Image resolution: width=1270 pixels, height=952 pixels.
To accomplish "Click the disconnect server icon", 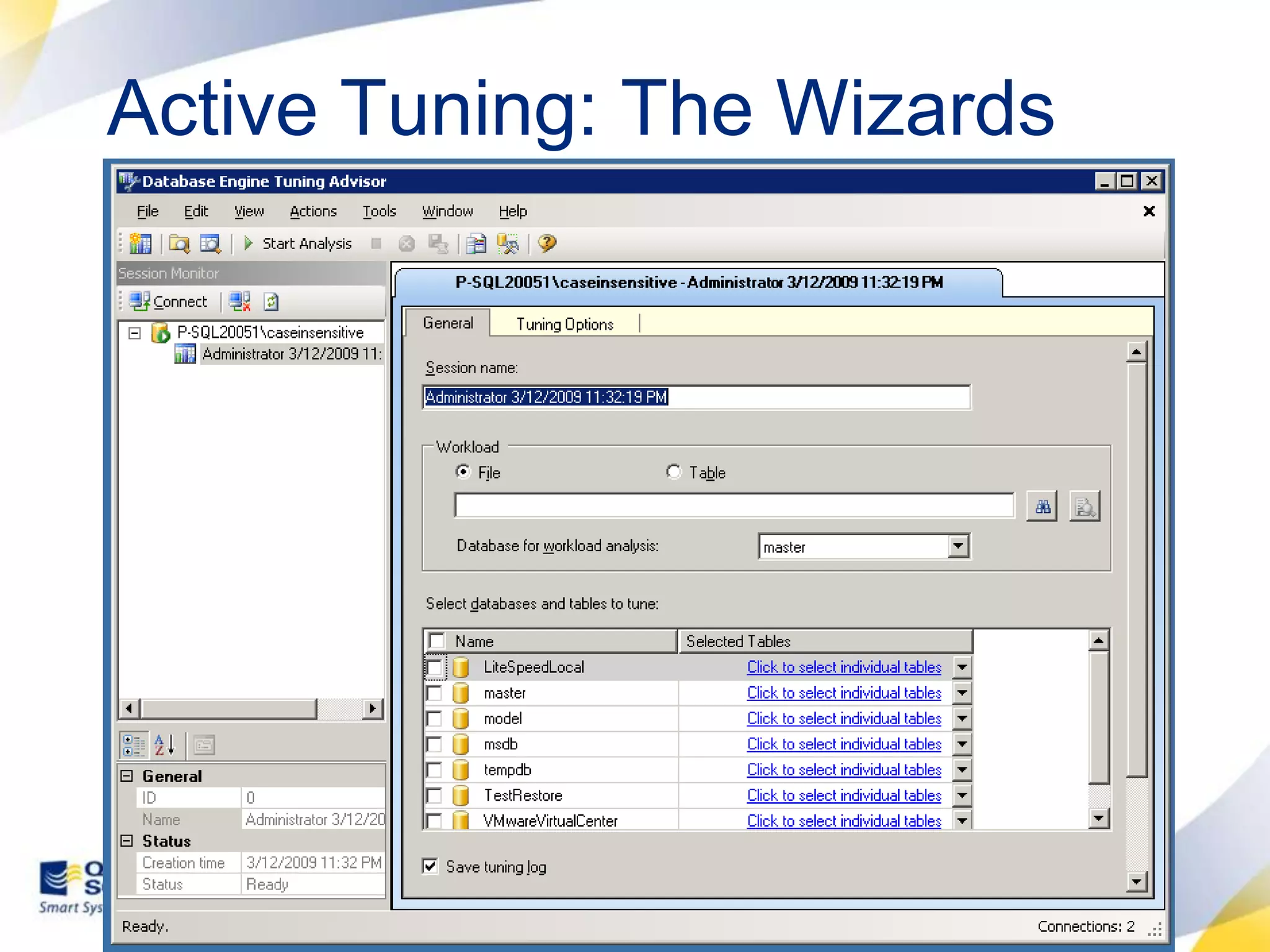I will pos(239,302).
